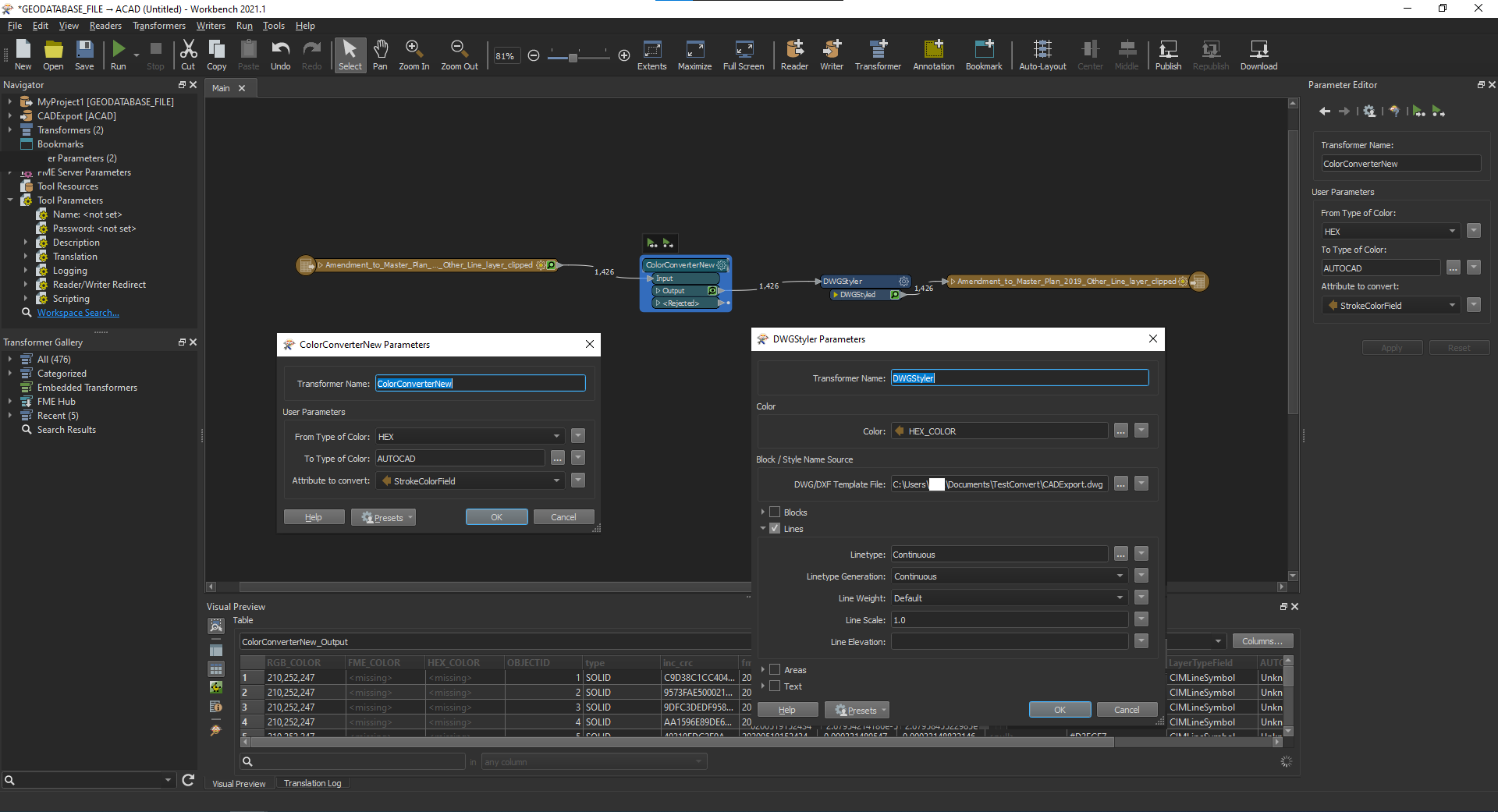Enable the Areas checkbox in DWGStyler
Viewport: 1498px width, 812px height.
(x=775, y=669)
